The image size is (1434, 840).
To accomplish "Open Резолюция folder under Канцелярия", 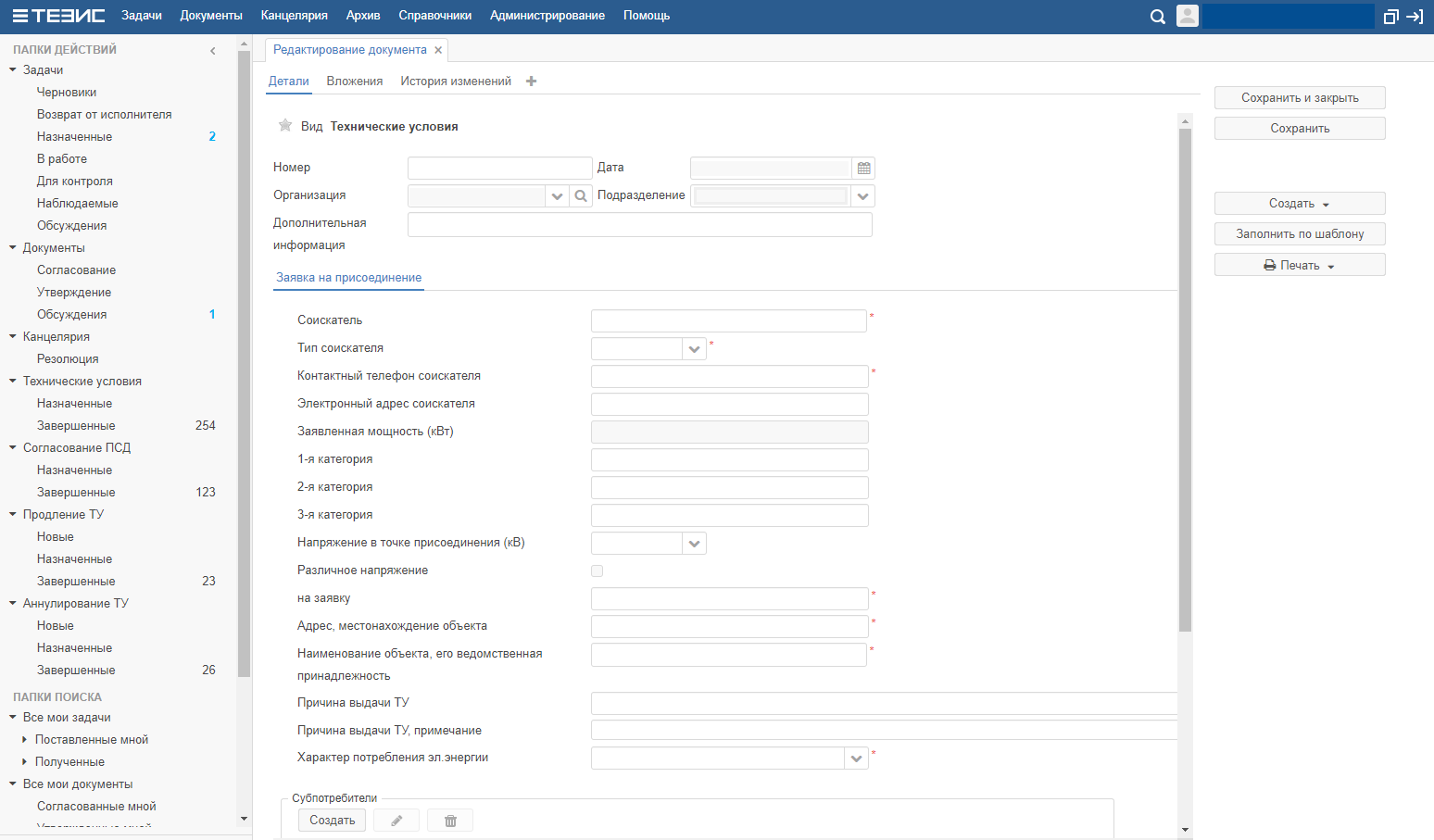I will [68, 358].
